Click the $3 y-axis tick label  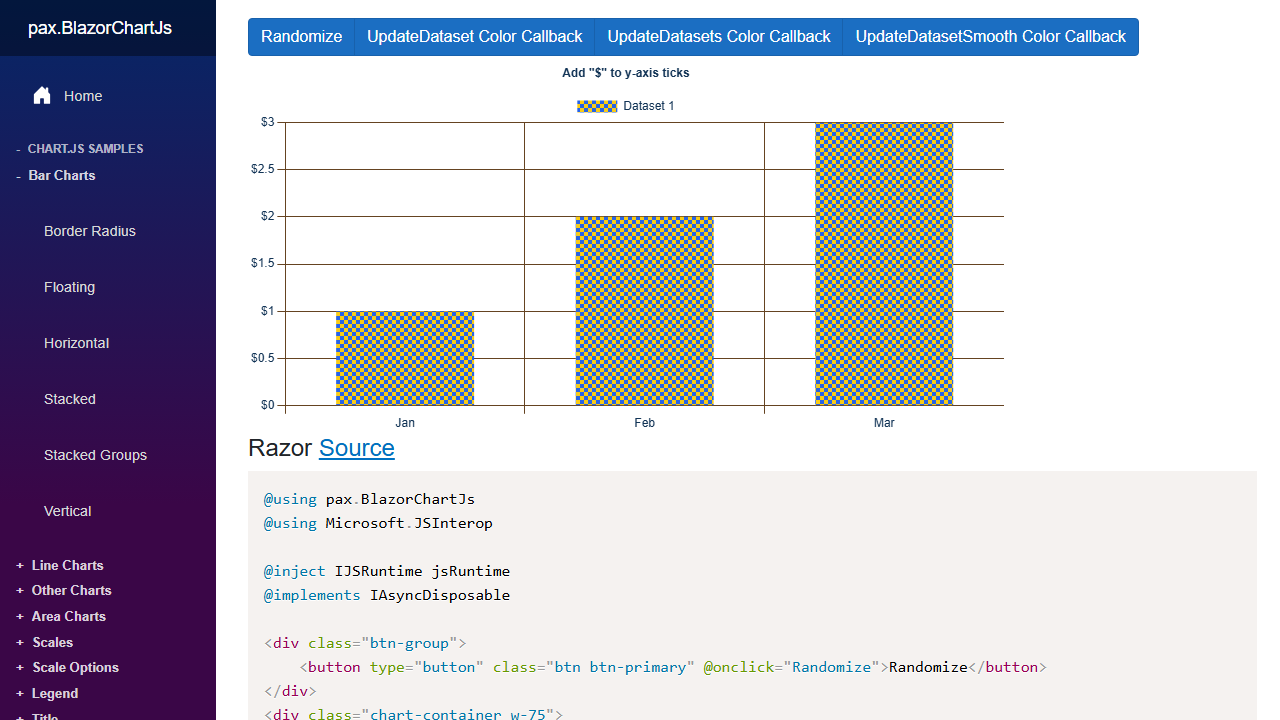(x=267, y=122)
